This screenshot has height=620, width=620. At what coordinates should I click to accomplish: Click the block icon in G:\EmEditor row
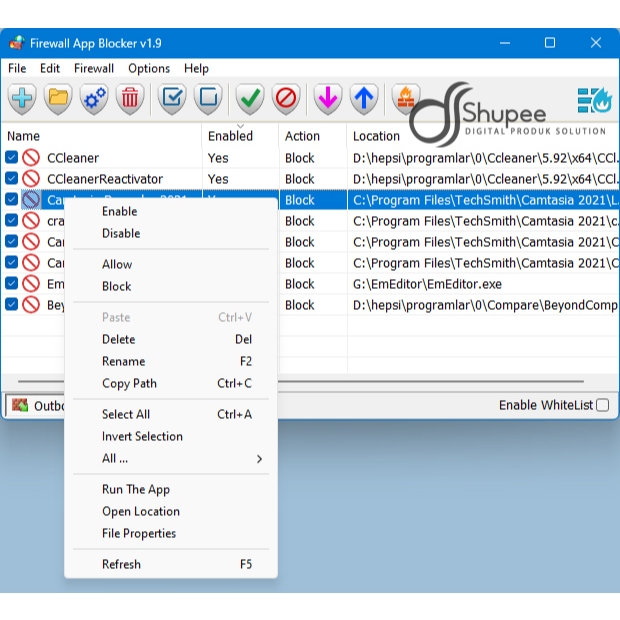click(x=31, y=284)
